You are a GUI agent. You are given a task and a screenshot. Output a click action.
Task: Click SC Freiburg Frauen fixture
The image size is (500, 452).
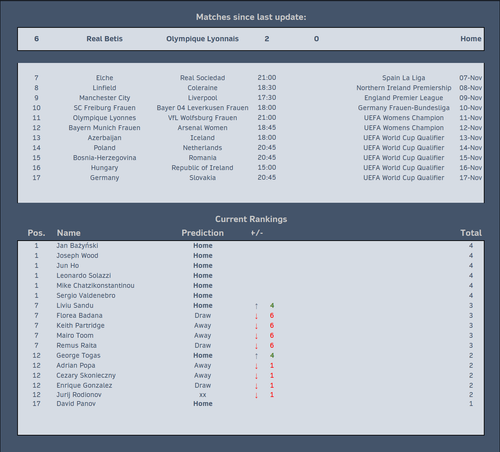(x=104, y=108)
